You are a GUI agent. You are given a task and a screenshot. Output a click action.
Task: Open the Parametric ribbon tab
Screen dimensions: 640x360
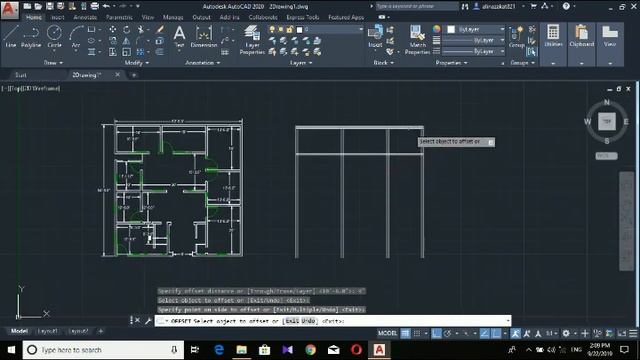tap(119, 17)
